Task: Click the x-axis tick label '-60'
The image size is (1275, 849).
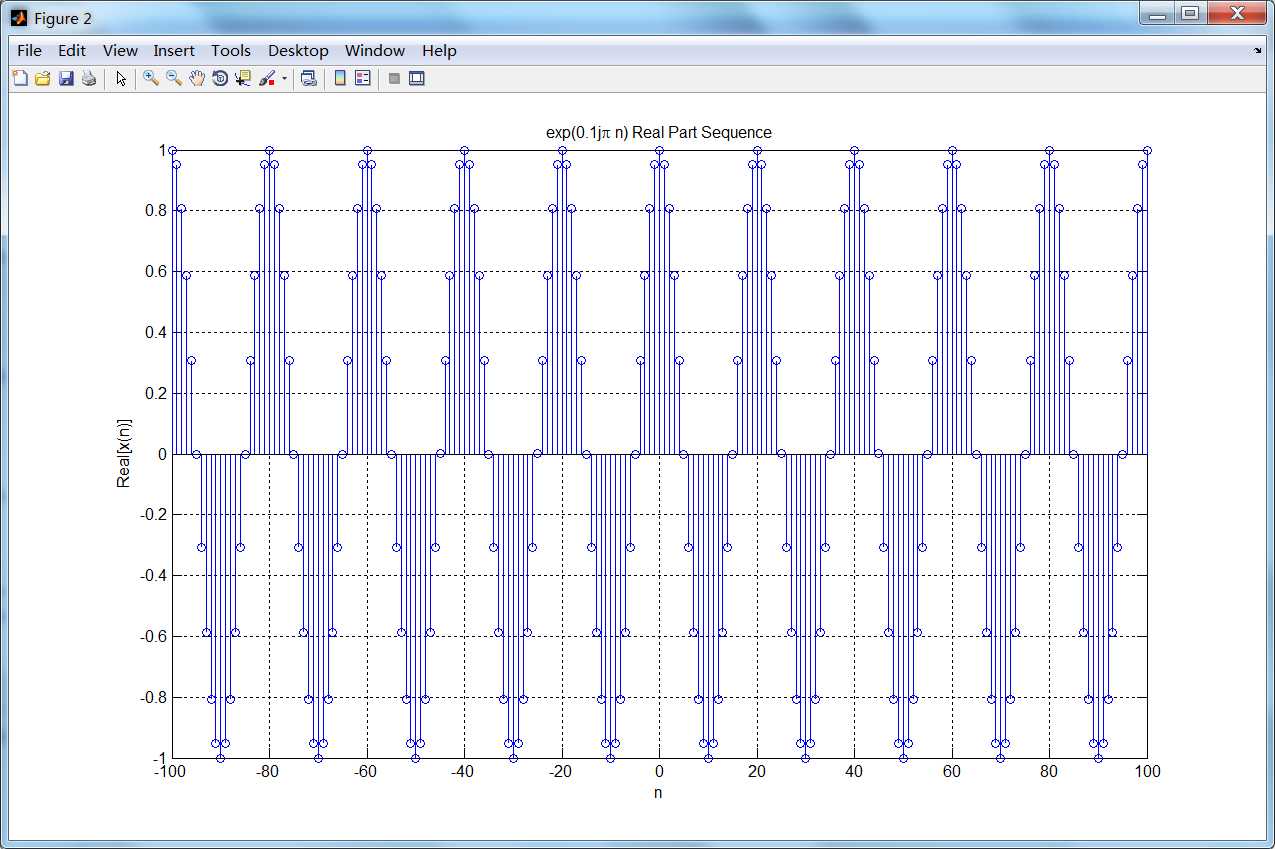Action: tap(365, 772)
